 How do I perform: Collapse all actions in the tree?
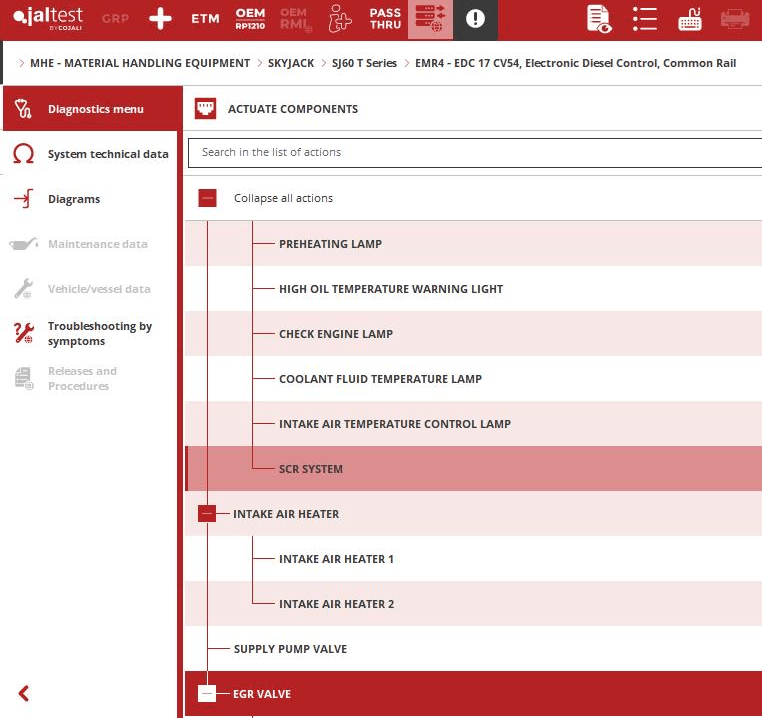208,198
